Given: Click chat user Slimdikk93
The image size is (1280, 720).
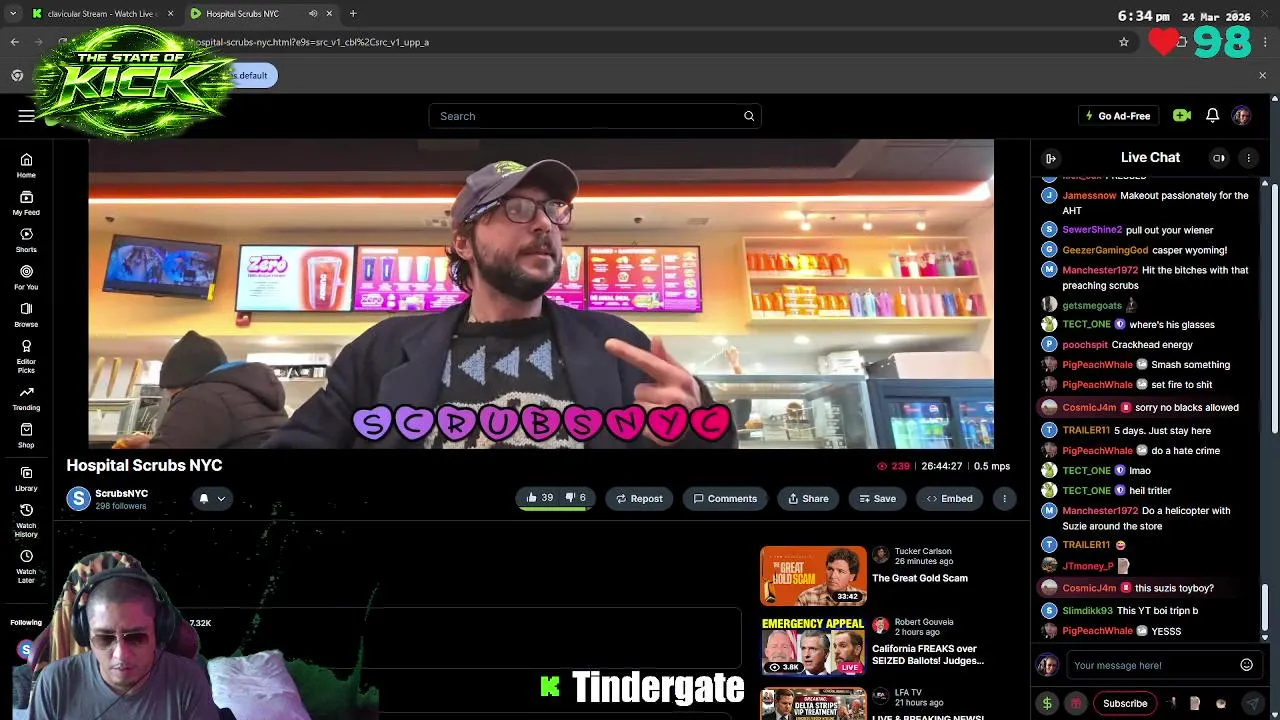Looking at the screenshot, I should [1087, 611].
